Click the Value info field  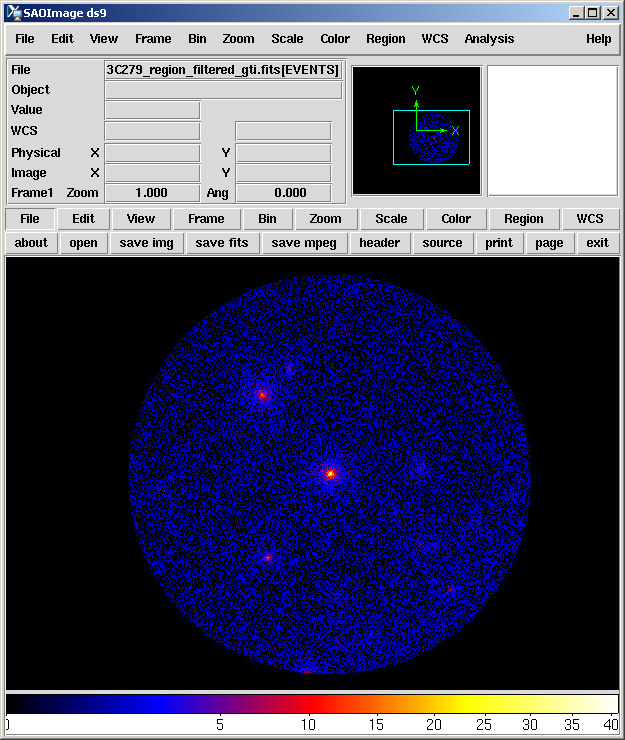152,110
